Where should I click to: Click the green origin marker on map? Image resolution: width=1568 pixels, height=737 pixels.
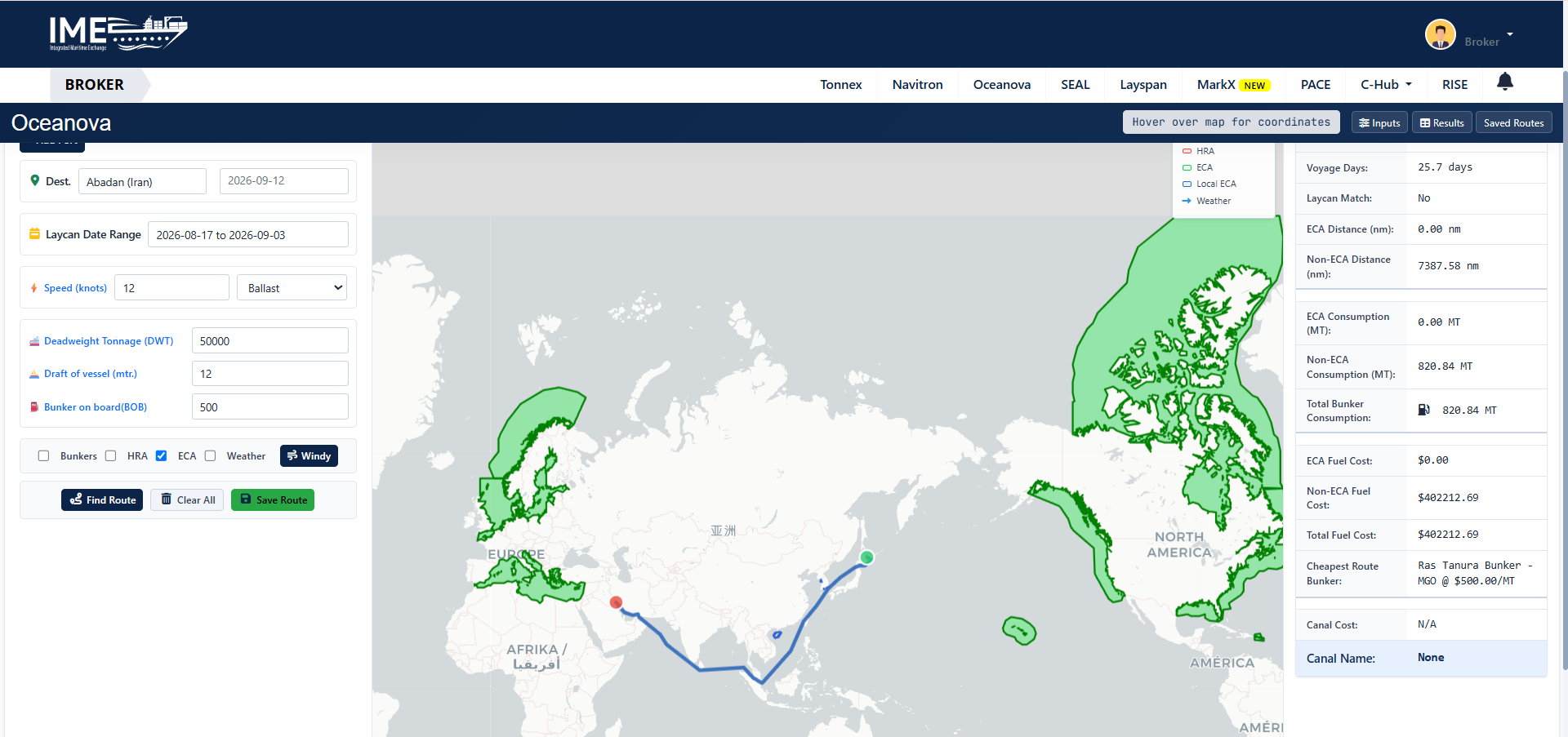coord(866,557)
